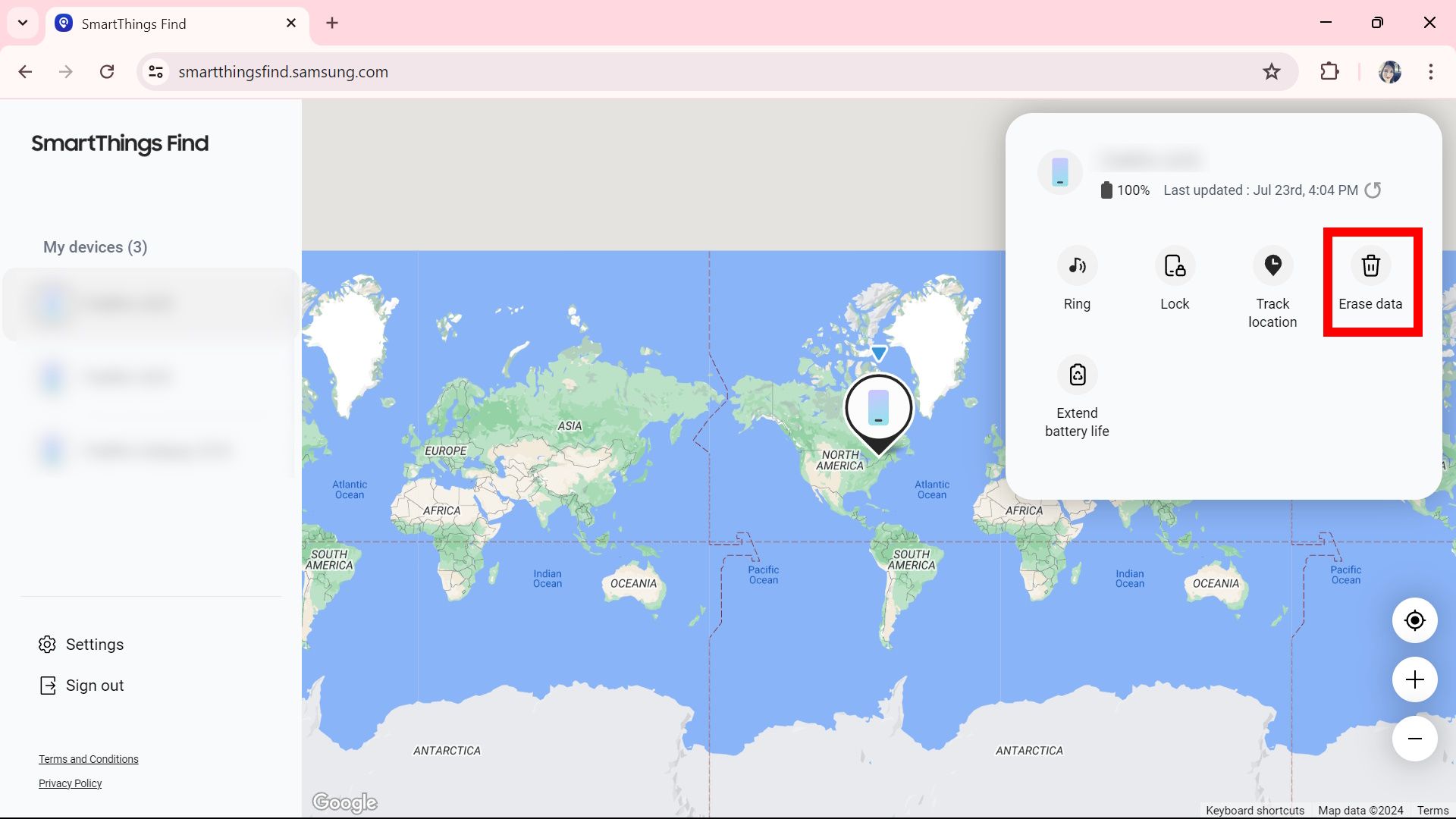Click zoom in button on map

(1415, 680)
